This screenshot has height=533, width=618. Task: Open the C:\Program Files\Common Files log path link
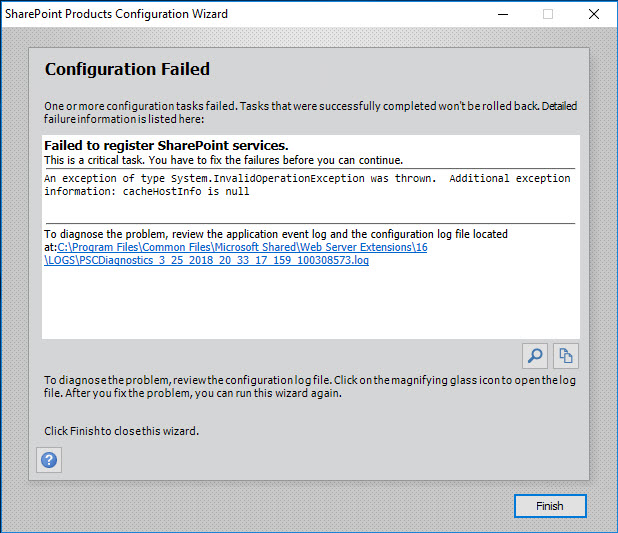coord(242,247)
